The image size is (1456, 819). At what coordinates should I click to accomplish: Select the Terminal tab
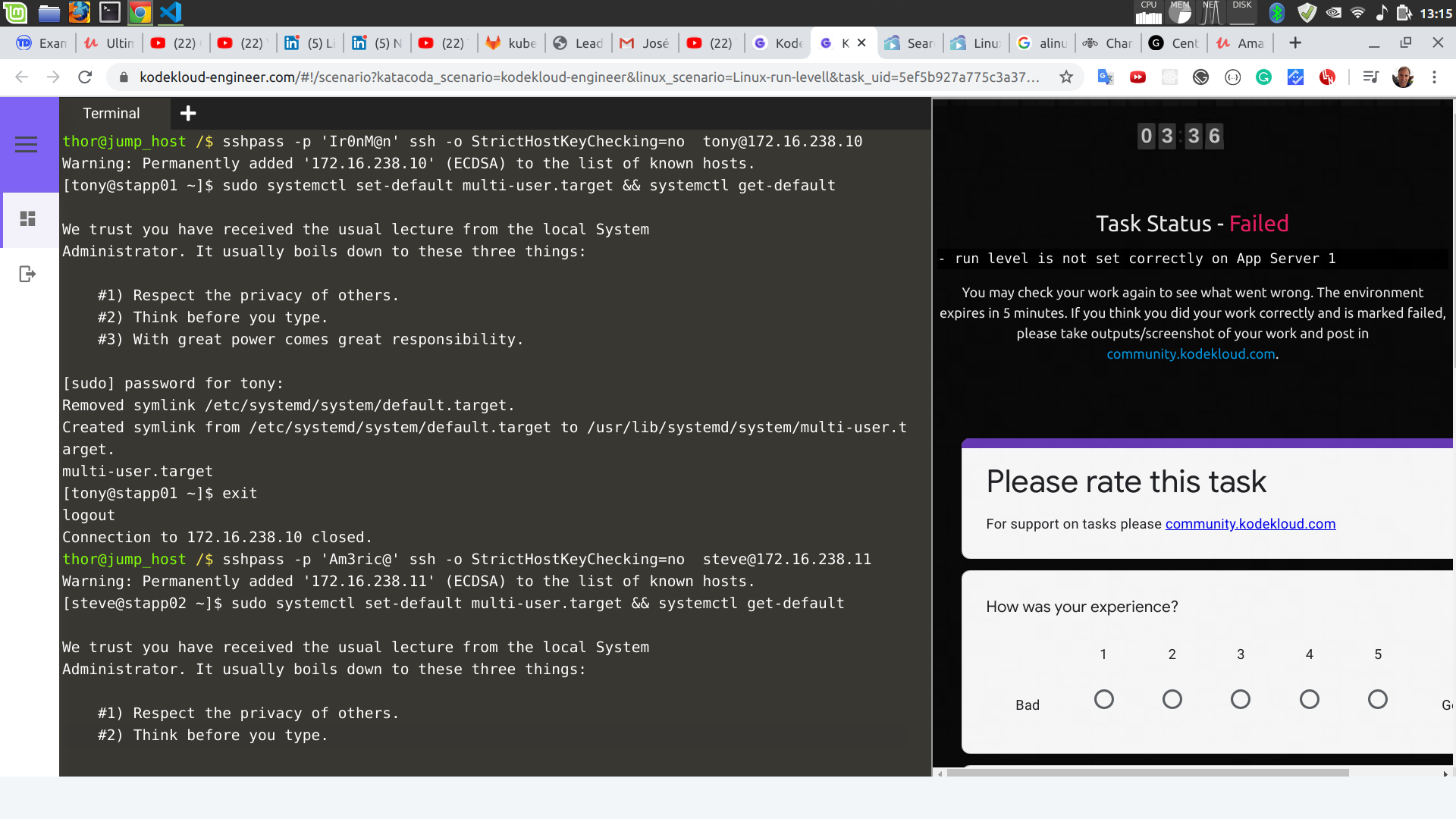[x=111, y=114]
